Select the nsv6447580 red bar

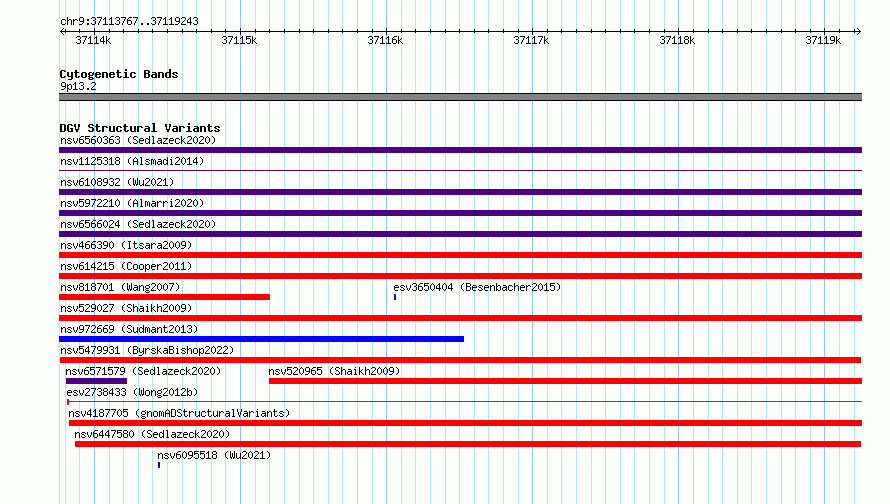point(468,444)
